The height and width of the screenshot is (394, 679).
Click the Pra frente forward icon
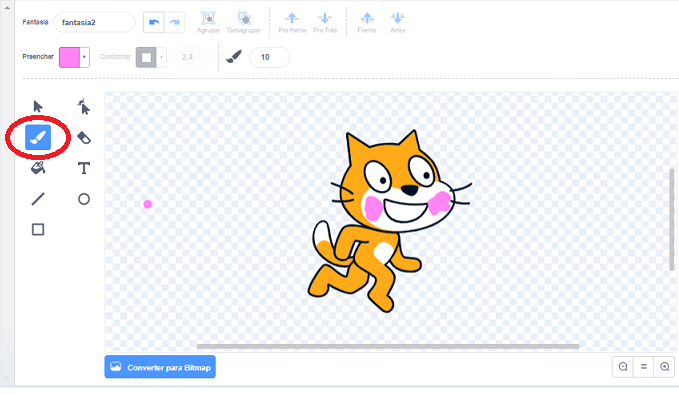click(x=292, y=18)
